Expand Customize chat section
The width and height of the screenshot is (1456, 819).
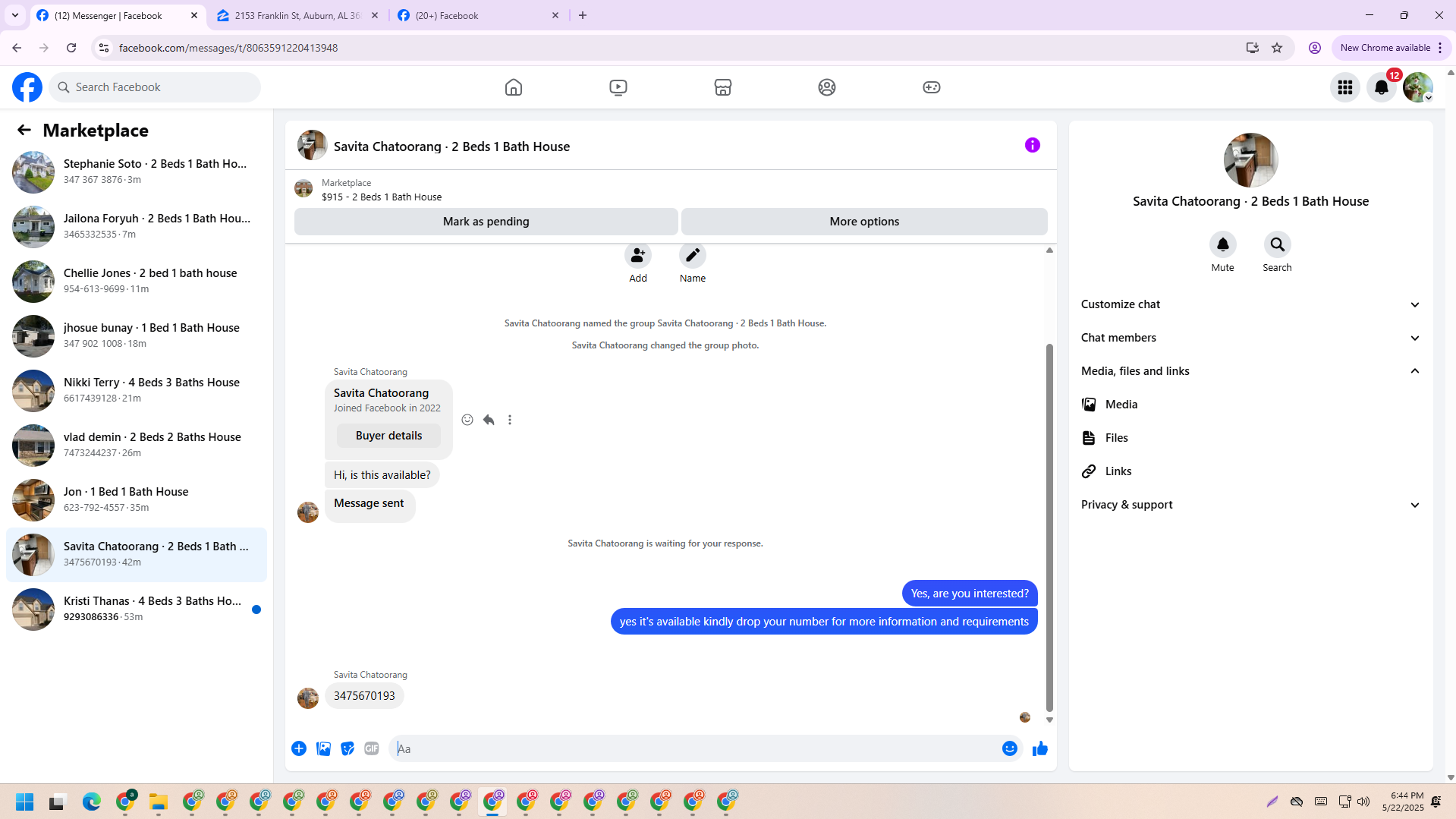[x=1250, y=304]
